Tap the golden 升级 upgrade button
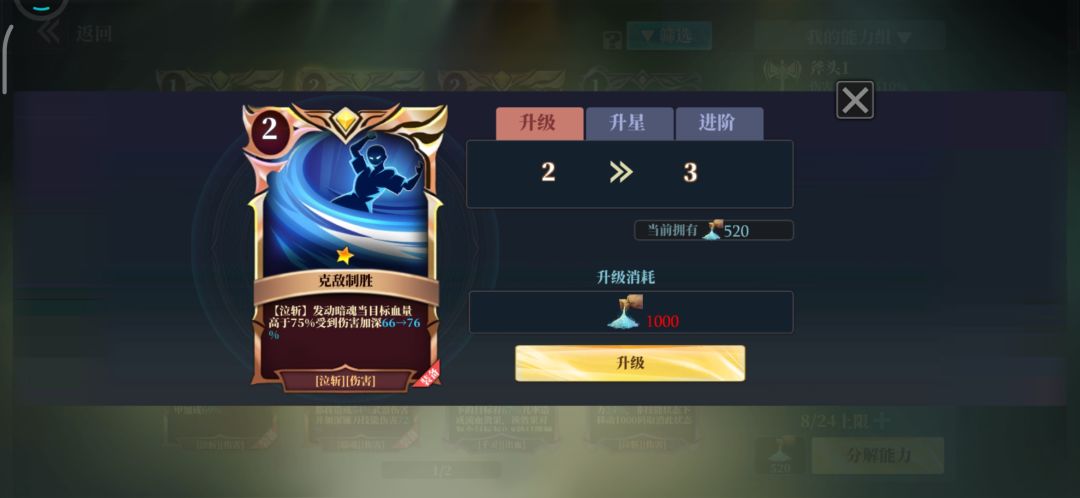The height and width of the screenshot is (498, 1080). pos(630,363)
